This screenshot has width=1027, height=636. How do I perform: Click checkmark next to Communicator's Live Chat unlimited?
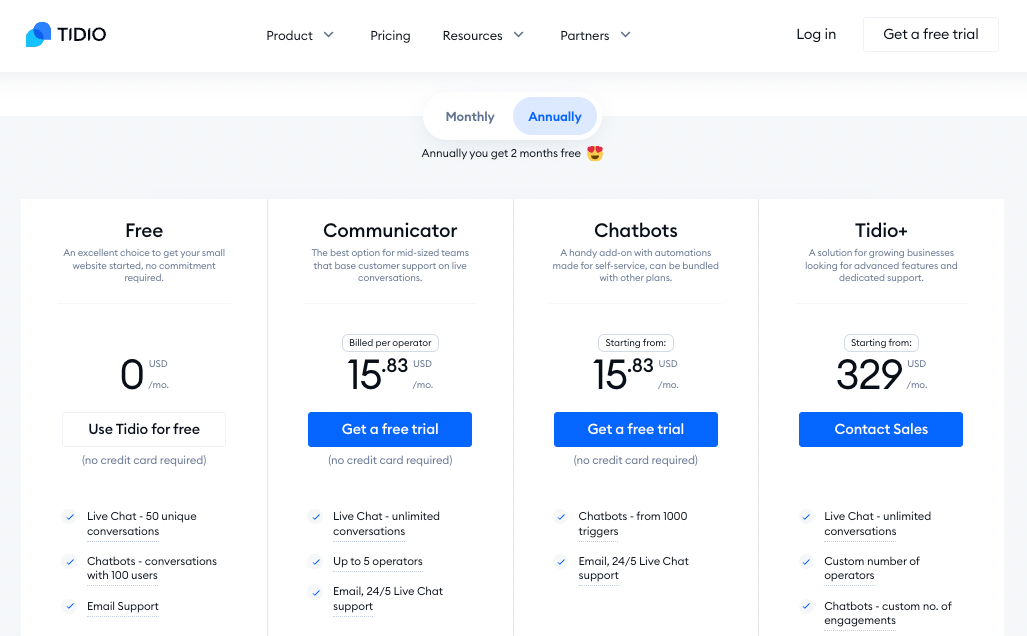tap(316, 517)
